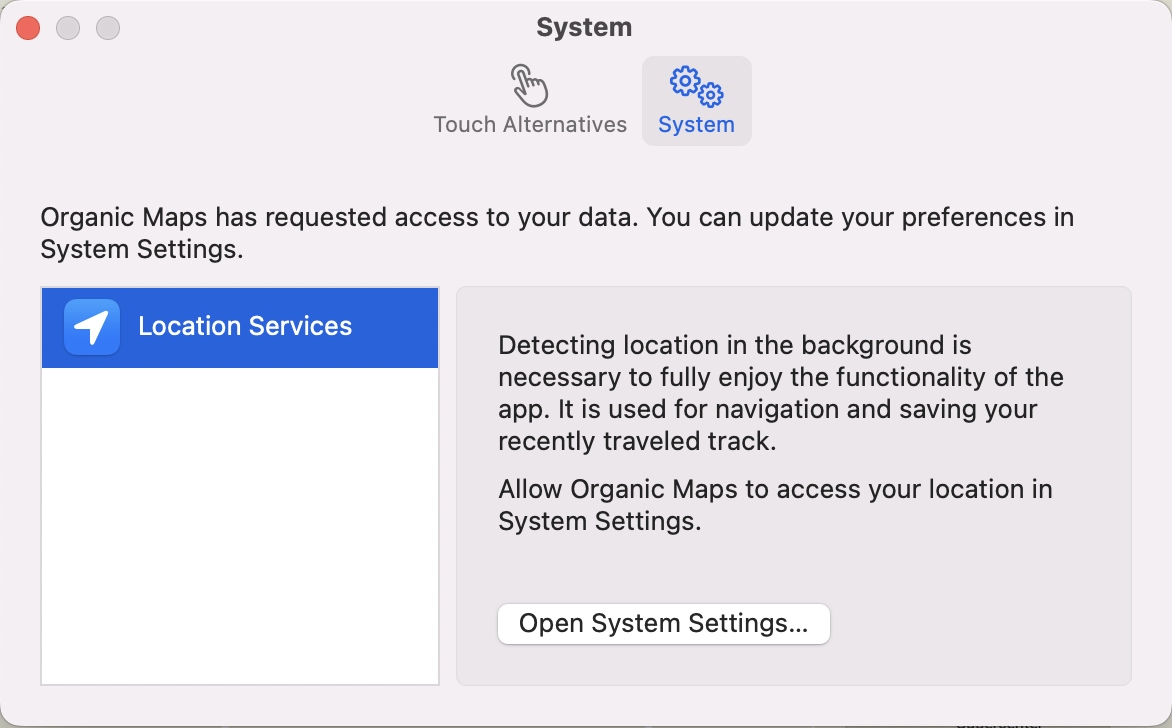
Task: Click the "Allow Organic Maps to access" text
Action: (x=775, y=490)
